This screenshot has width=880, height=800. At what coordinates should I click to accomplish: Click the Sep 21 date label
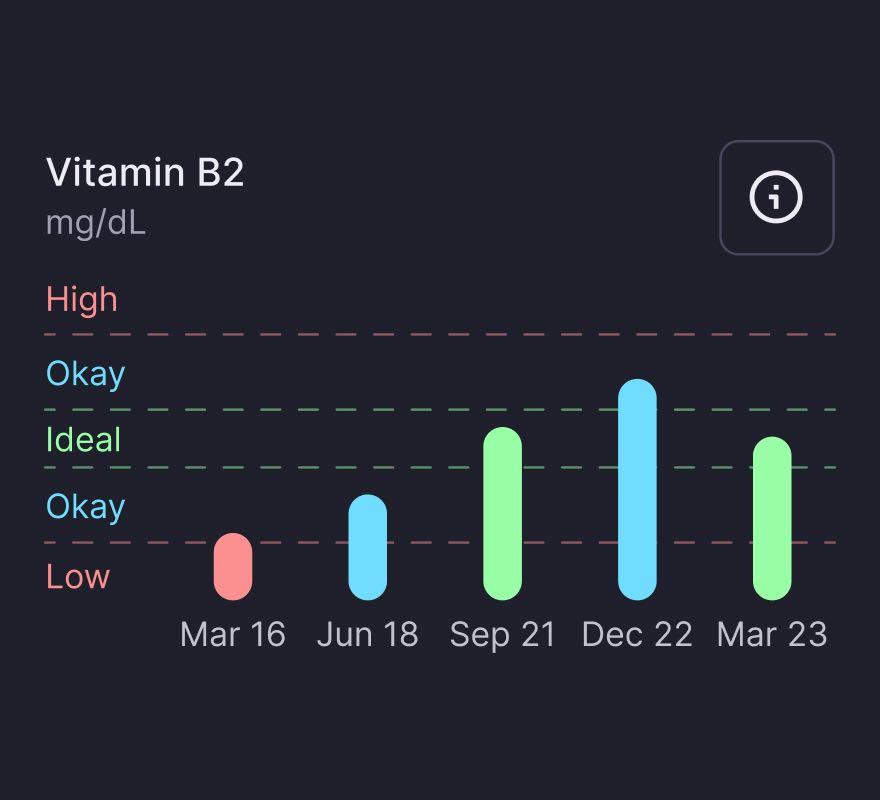[x=502, y=634]
